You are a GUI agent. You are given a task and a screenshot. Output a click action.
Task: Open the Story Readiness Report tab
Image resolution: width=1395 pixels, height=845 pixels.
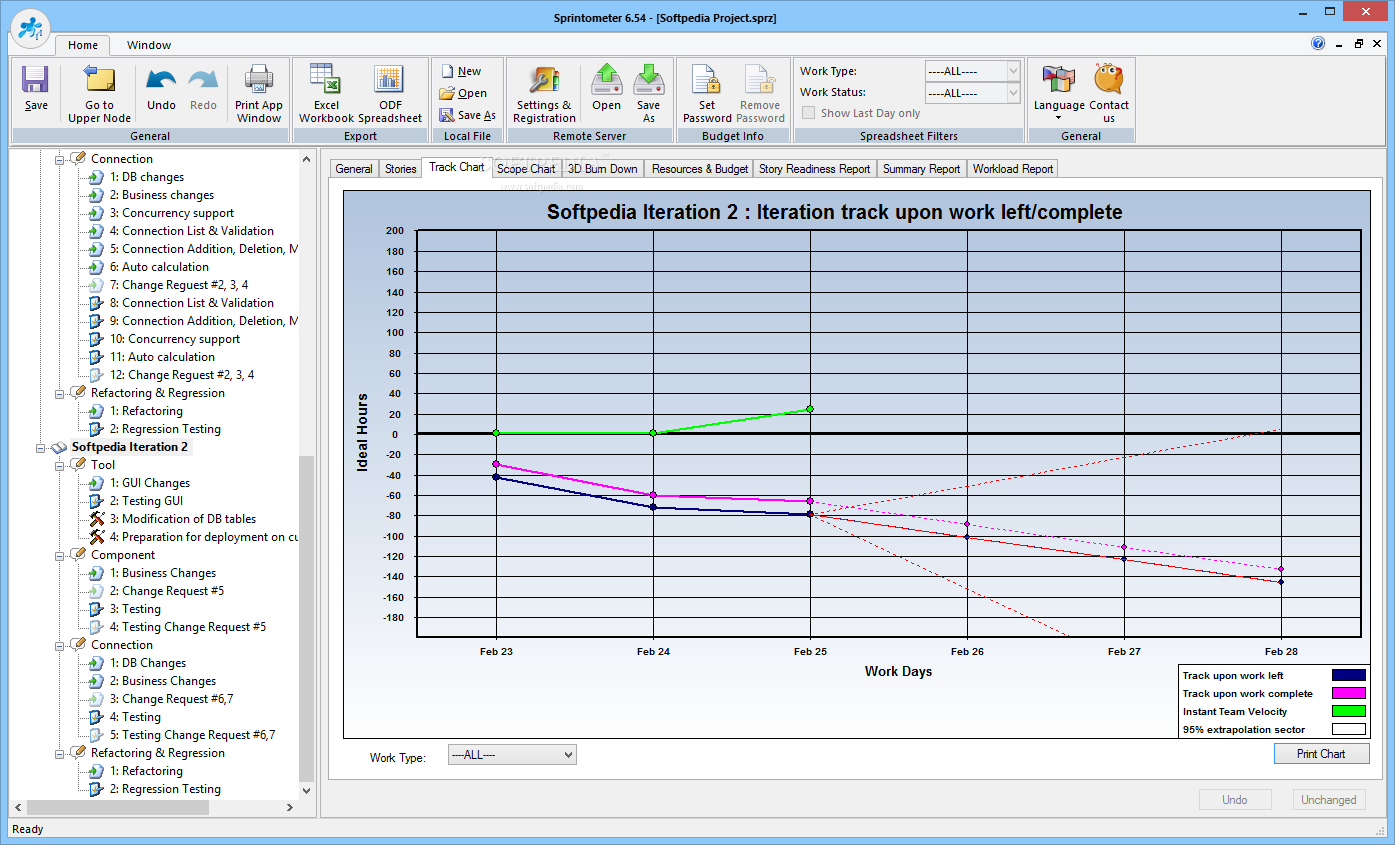click(814, 169)
